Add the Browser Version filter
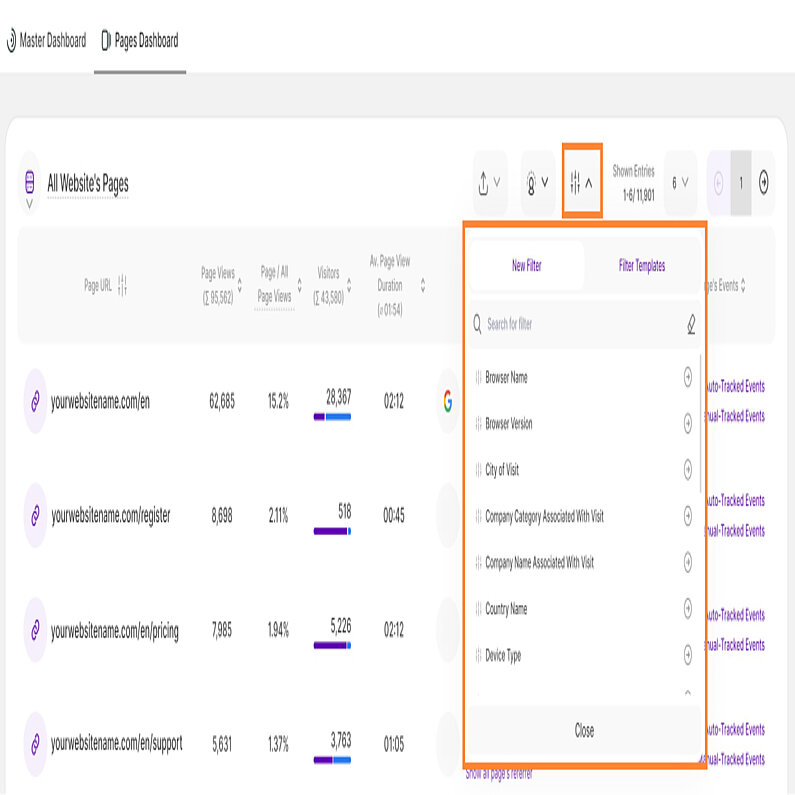795x795 pixels. click(688, 423)
